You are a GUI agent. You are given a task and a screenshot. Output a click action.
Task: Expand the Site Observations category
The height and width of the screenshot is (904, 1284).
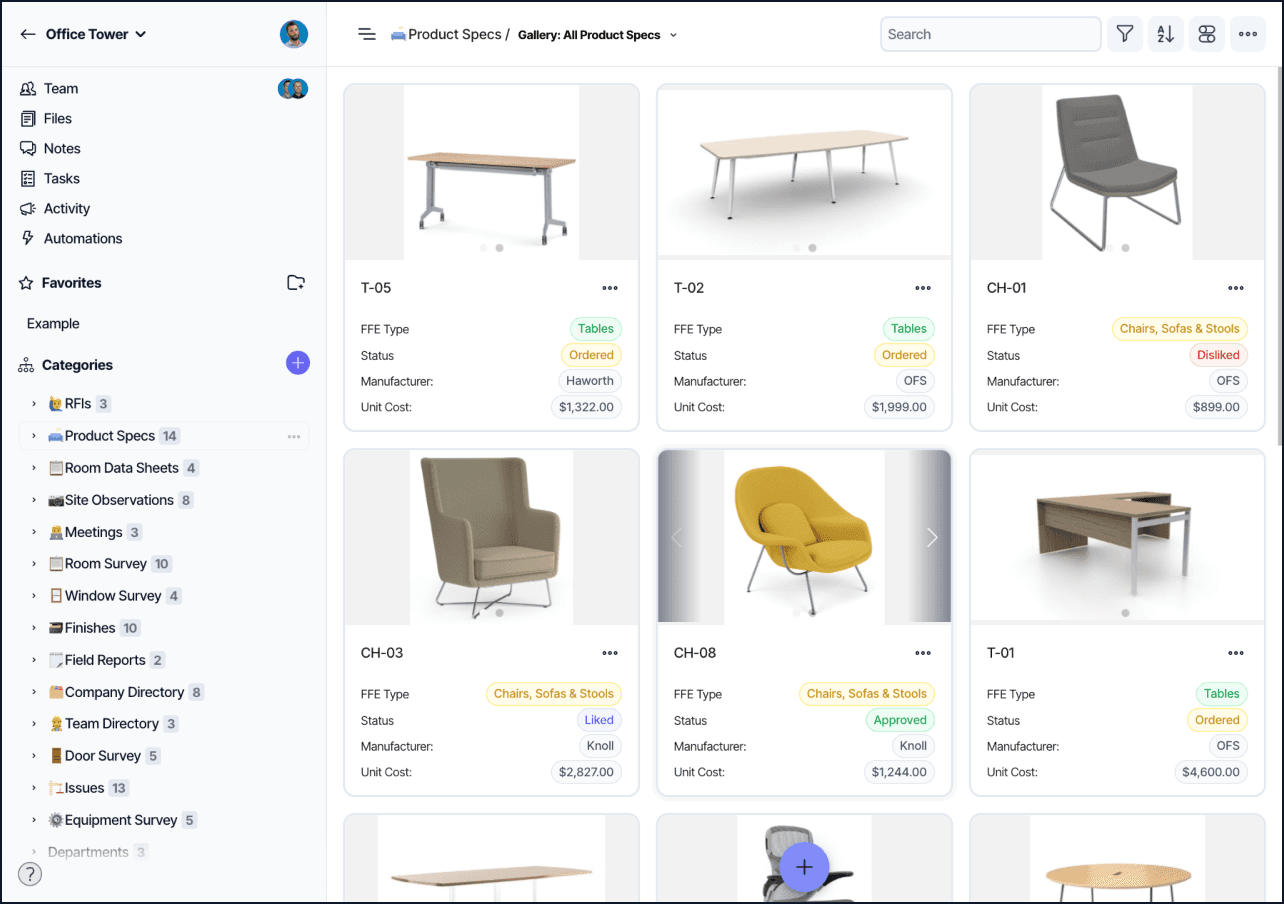(x=33, y=500)
